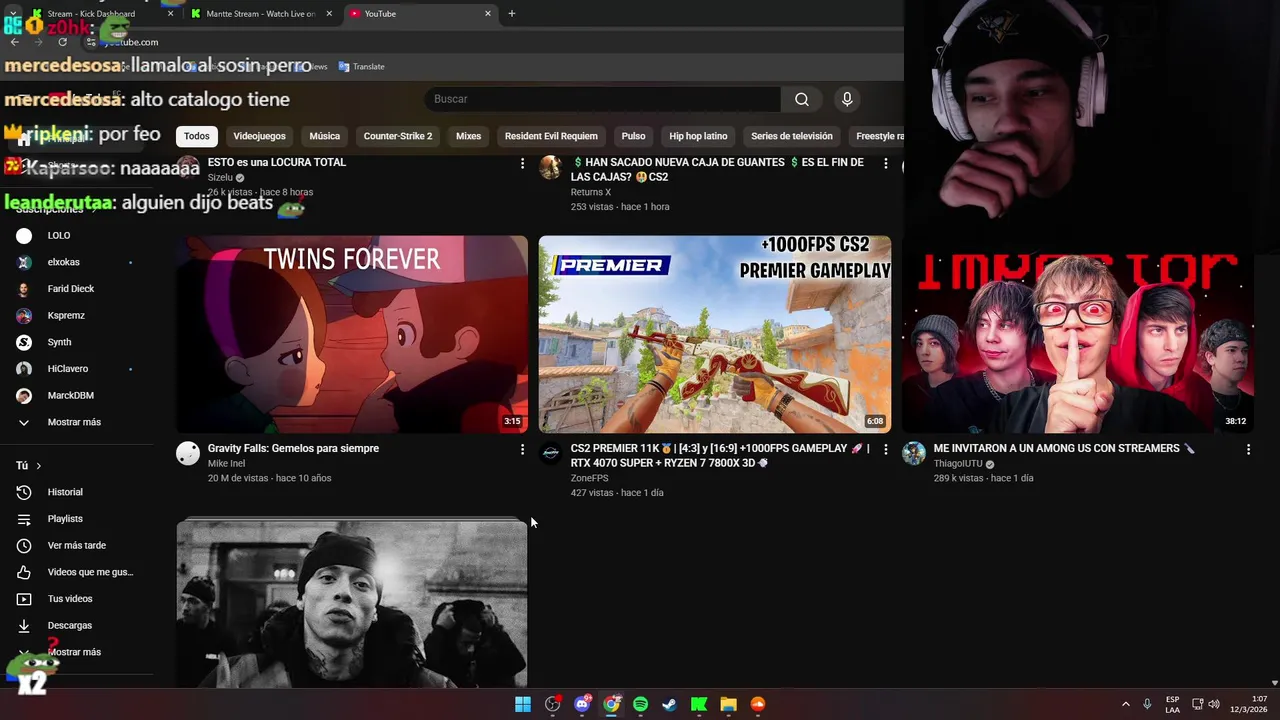Viewport: 1280px width, 720px height.
Task: Select the Series de televisión chip
Action: pos(792,136)
